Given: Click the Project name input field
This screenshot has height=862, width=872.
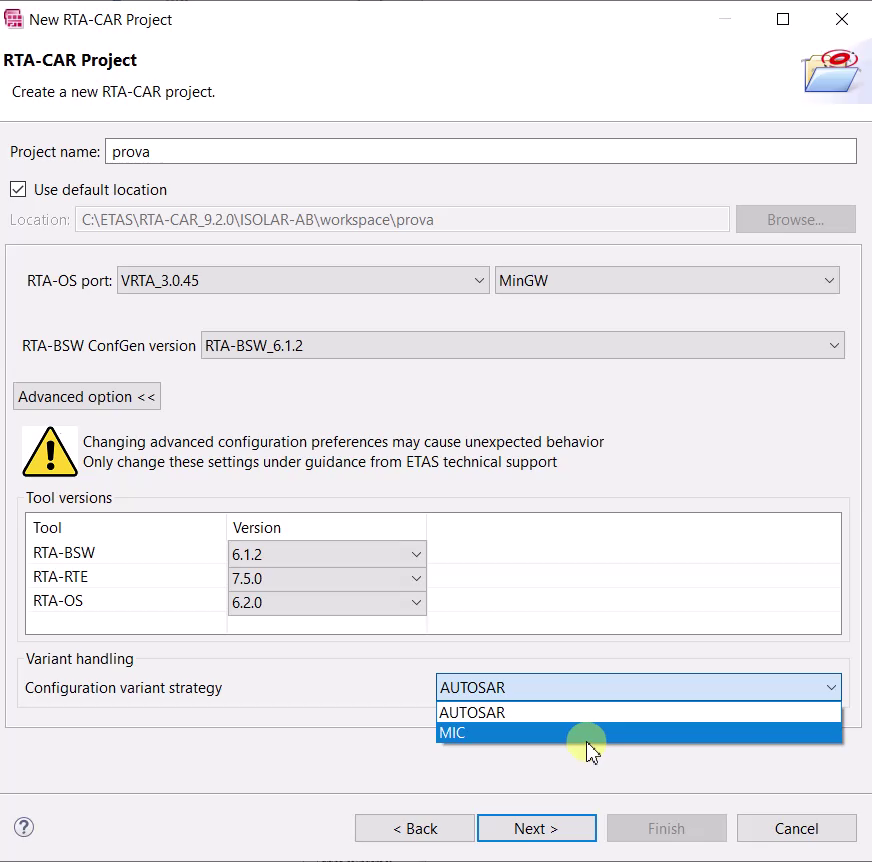Looking at the screenshot, I should tap(480, 151).
